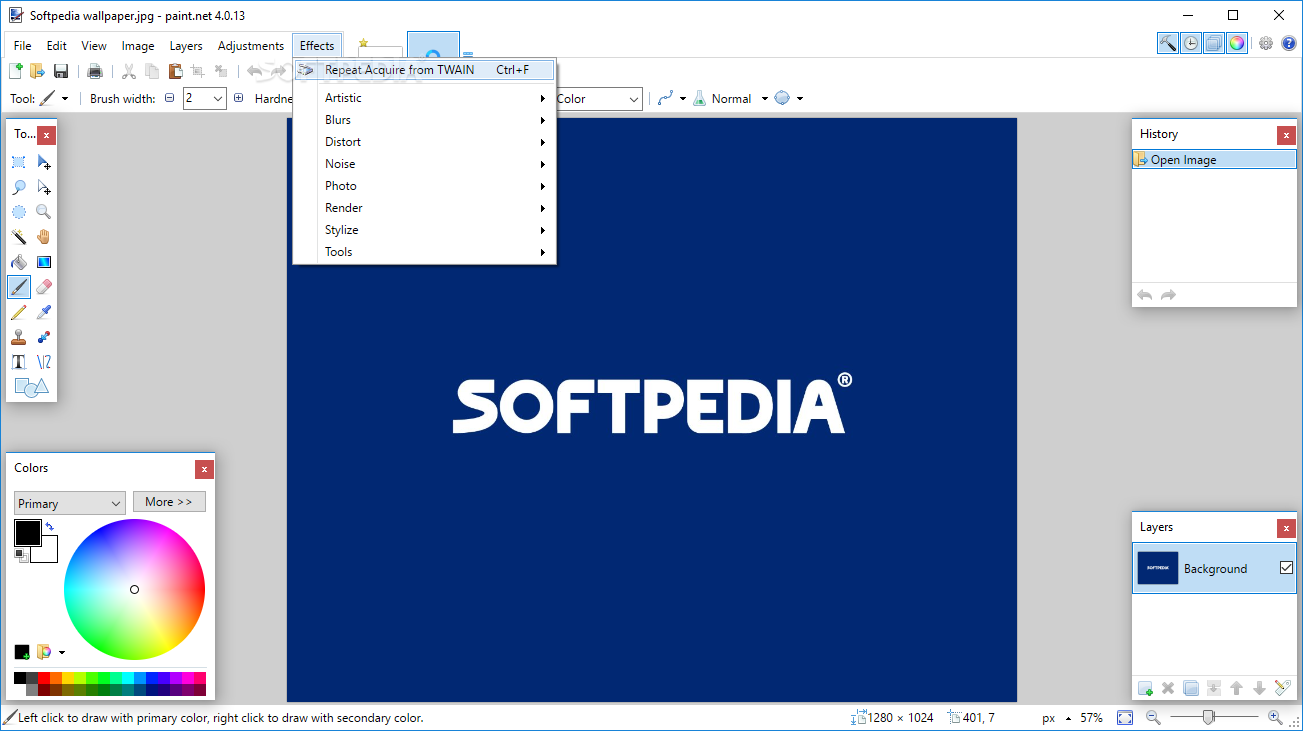1303x731 pixels.
Task: Reset colors to black and white icon
Action: pyautogui.click(x=20, y=554)
